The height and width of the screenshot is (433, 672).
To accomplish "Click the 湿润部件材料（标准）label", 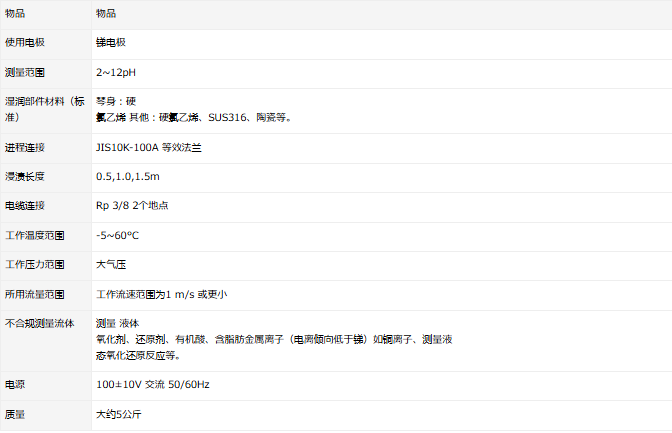I will click(45, 109).
